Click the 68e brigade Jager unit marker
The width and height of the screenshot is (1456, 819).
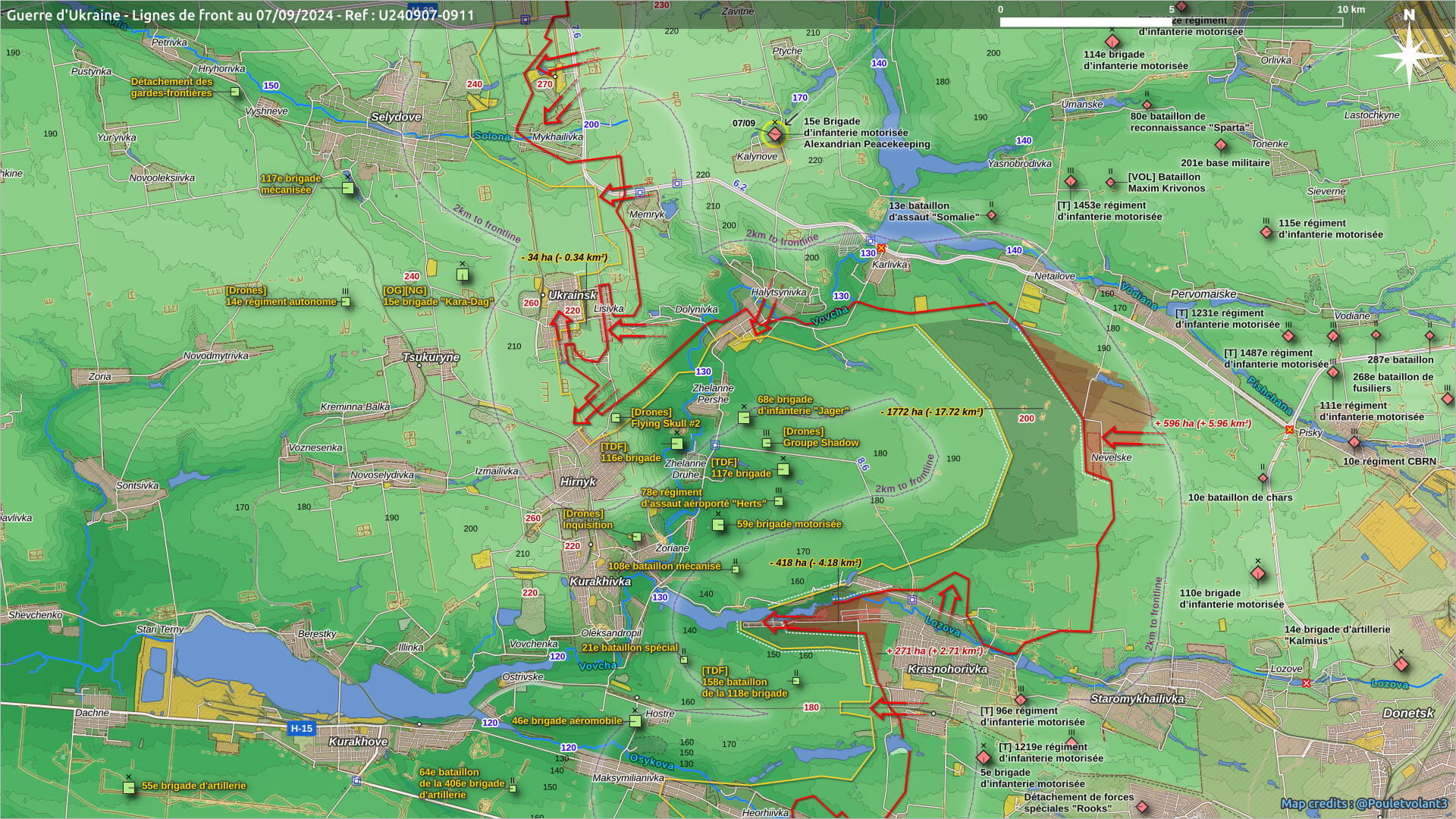[x=744, y=418]
